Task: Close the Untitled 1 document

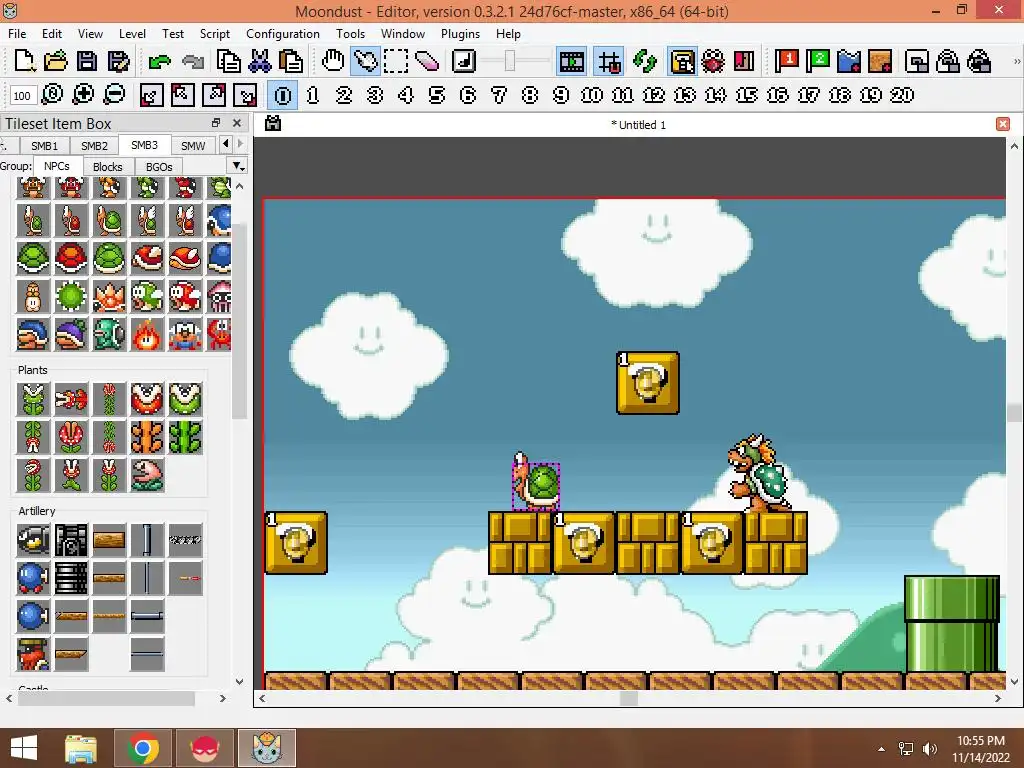Action: (1003, 124)
